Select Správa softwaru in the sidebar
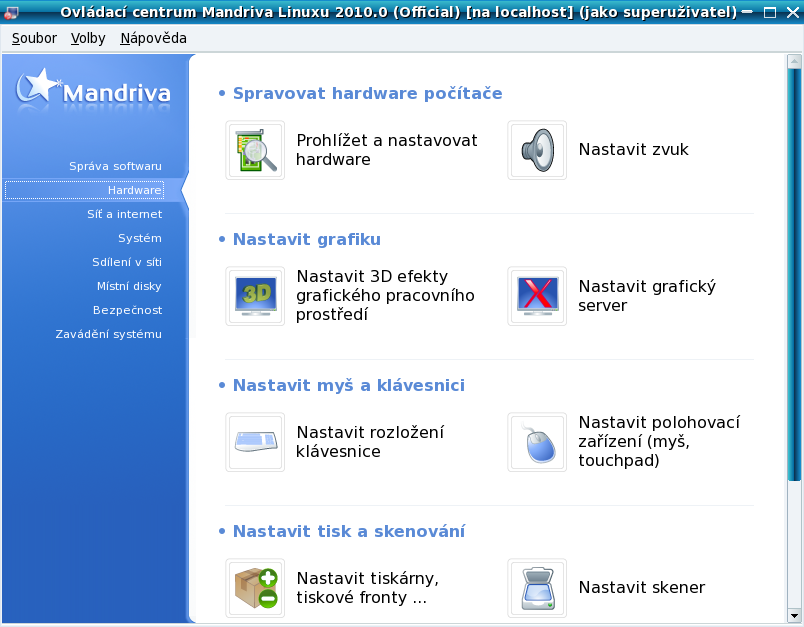Screen dimensions: 804x627 115,166
